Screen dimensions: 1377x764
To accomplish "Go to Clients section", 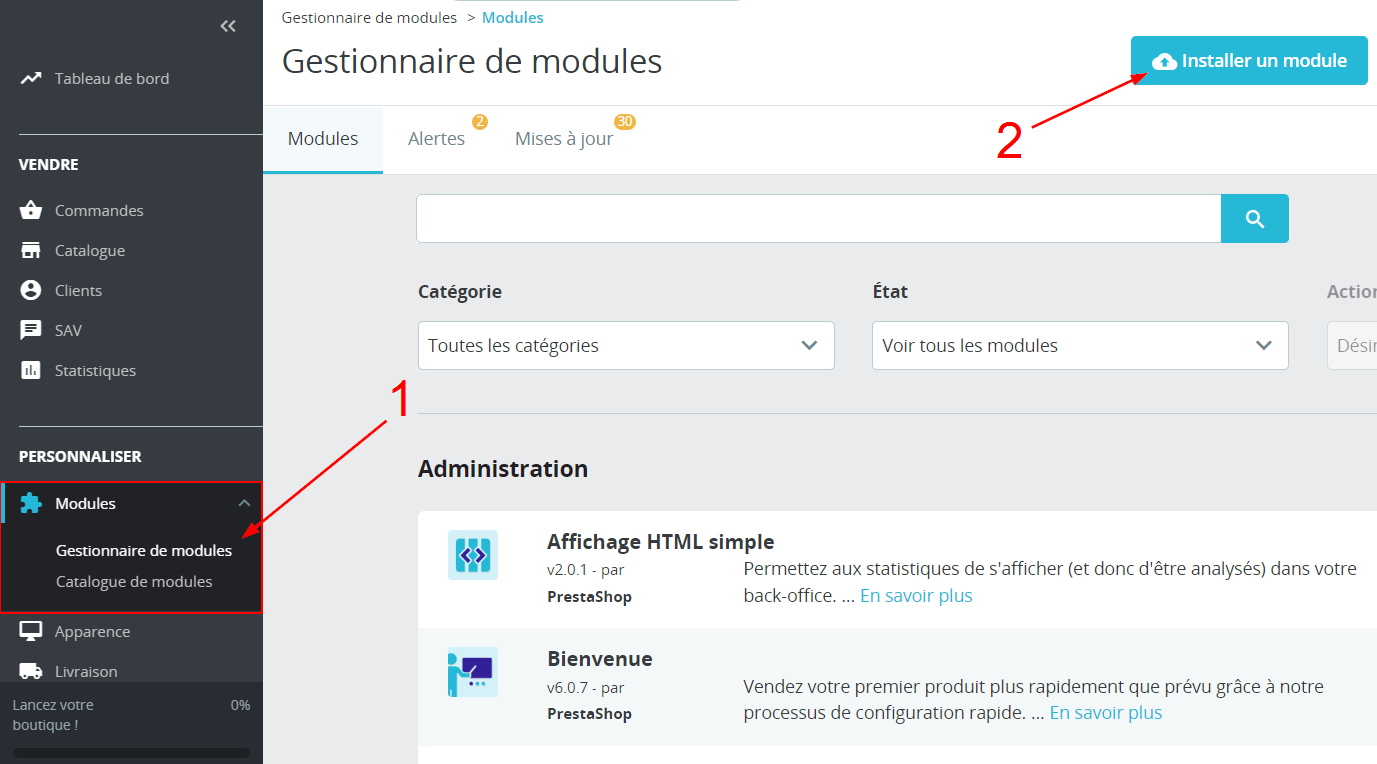I will (78, 291).
